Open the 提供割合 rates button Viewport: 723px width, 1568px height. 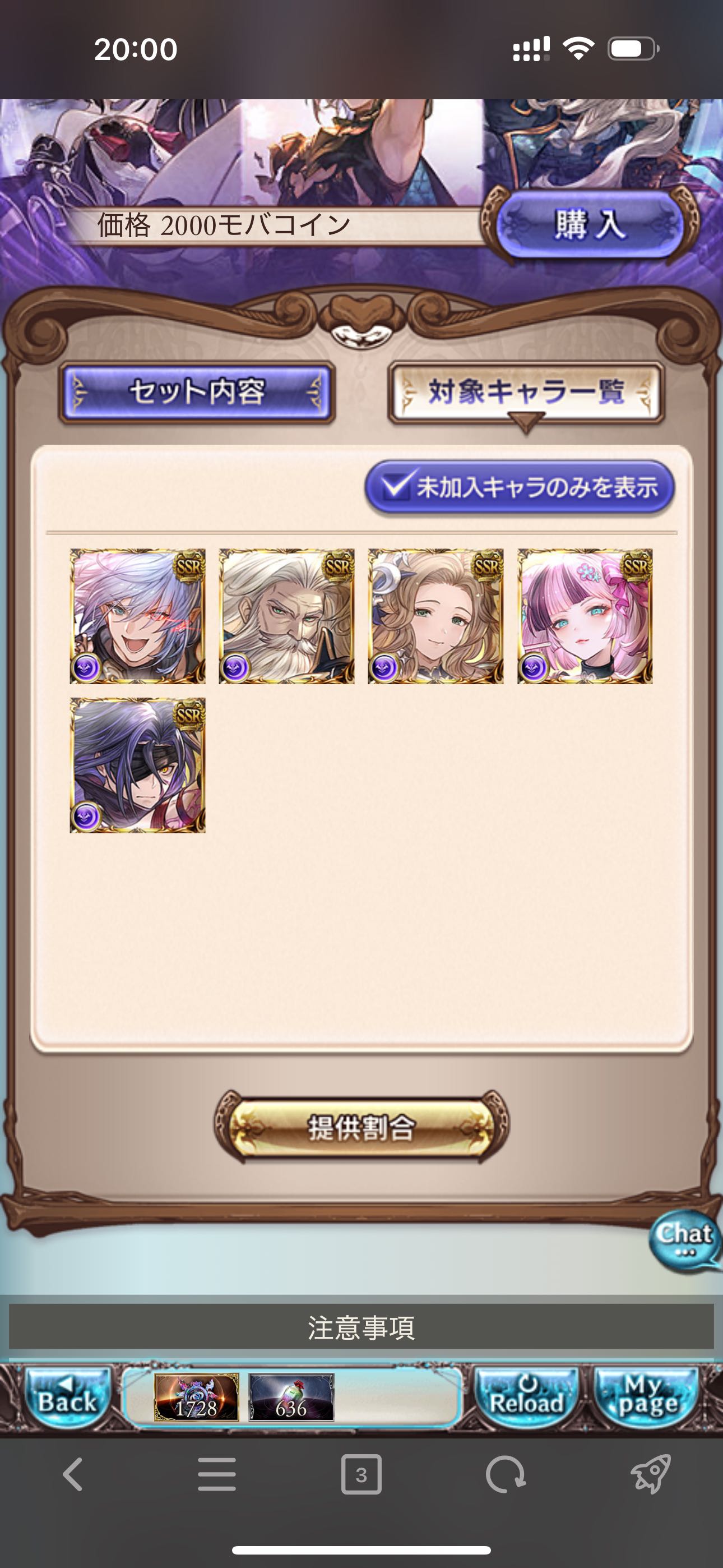[361, 1128]
